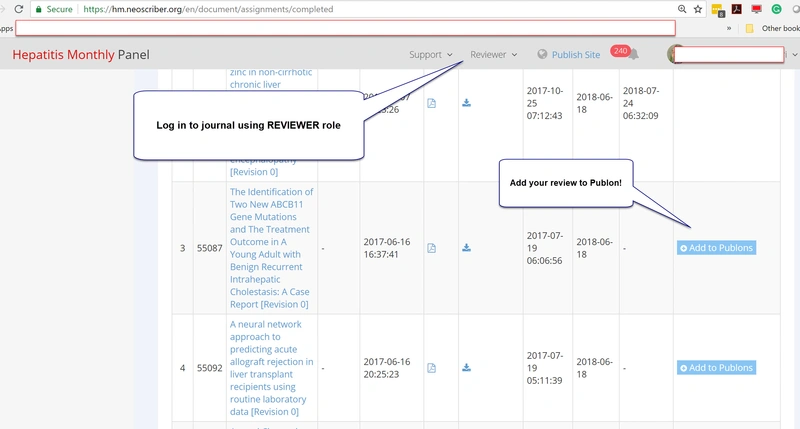Select date 2017-07-19 06:06:56
The height and width of the screenshot is (429, 800).
click(545, 248)
